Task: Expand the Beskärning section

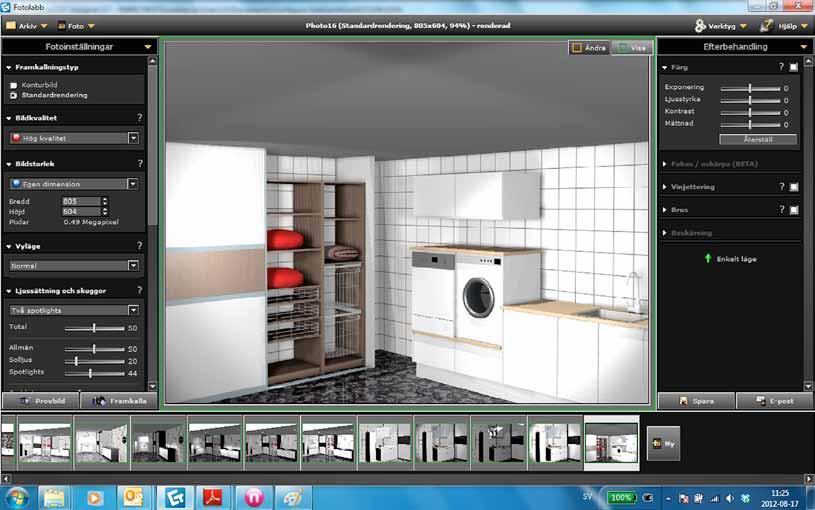Action: click(x=665, y=233)
